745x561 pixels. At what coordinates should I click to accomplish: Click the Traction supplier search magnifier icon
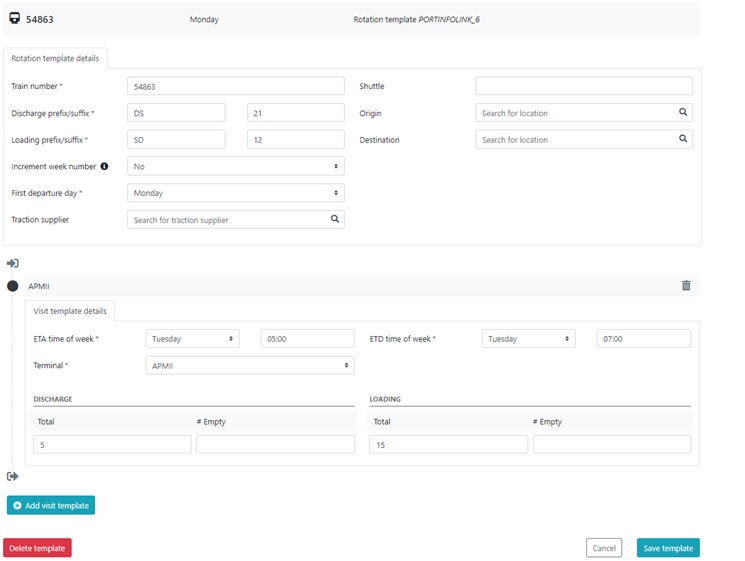[x=335, y=219]
